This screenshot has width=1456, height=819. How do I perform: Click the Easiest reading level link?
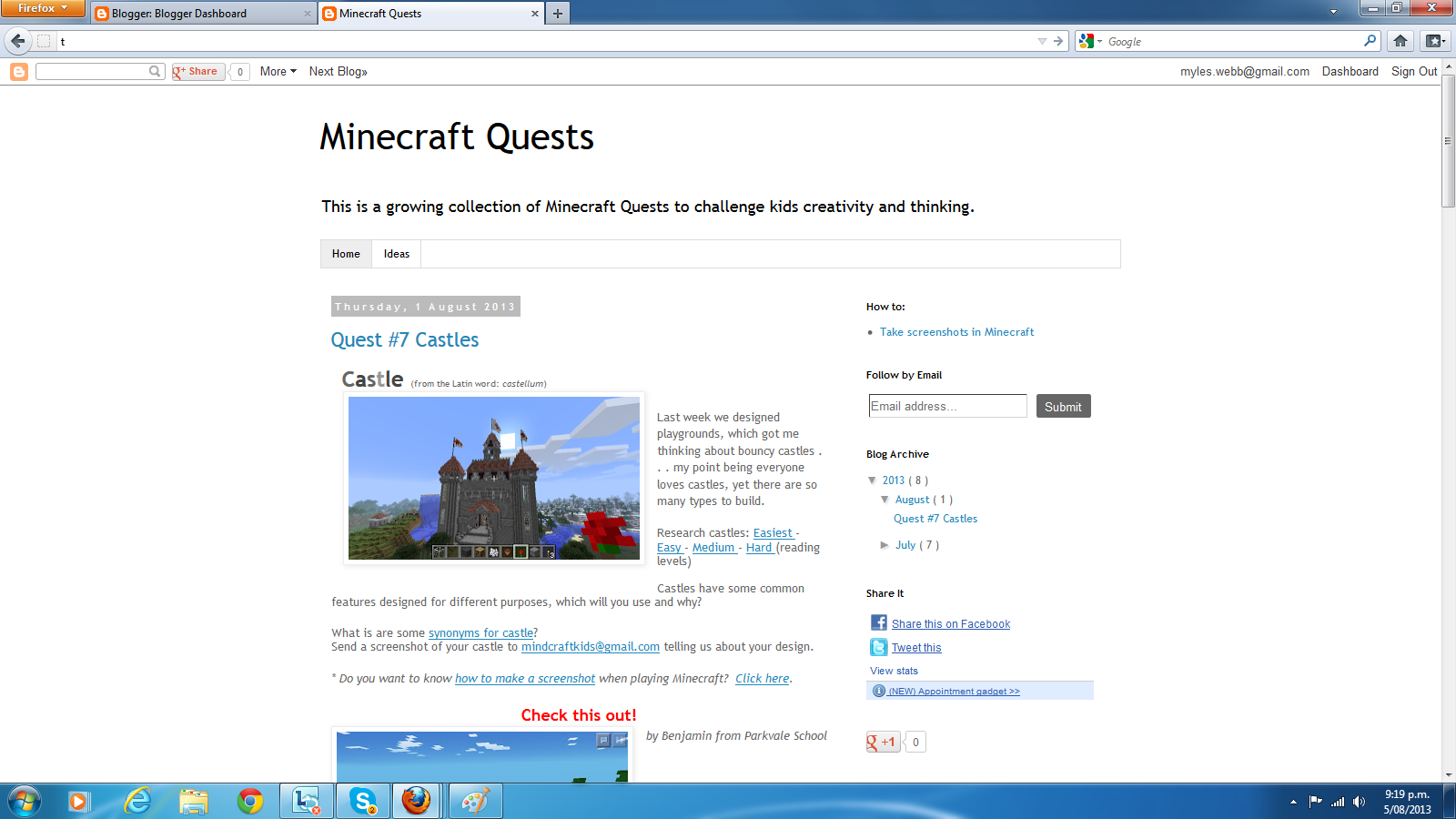tap(773, 533)
